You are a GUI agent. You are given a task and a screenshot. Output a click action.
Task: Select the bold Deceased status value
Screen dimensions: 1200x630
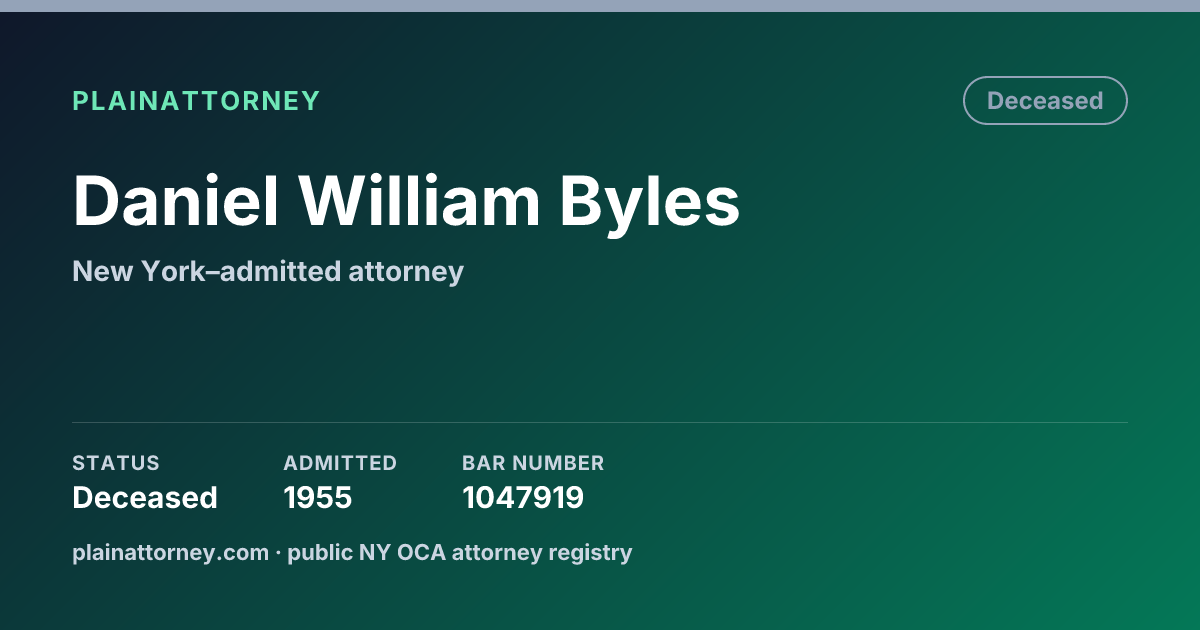(x=145, y=498)
